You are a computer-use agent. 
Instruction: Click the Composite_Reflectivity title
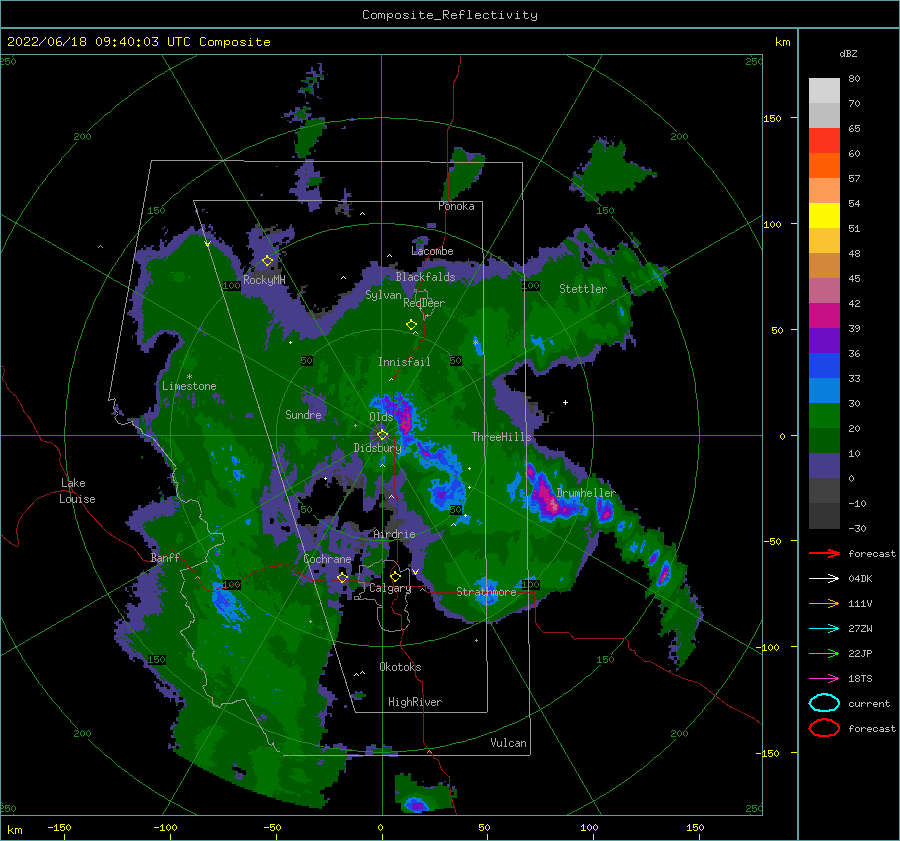[x=450, y=15]
